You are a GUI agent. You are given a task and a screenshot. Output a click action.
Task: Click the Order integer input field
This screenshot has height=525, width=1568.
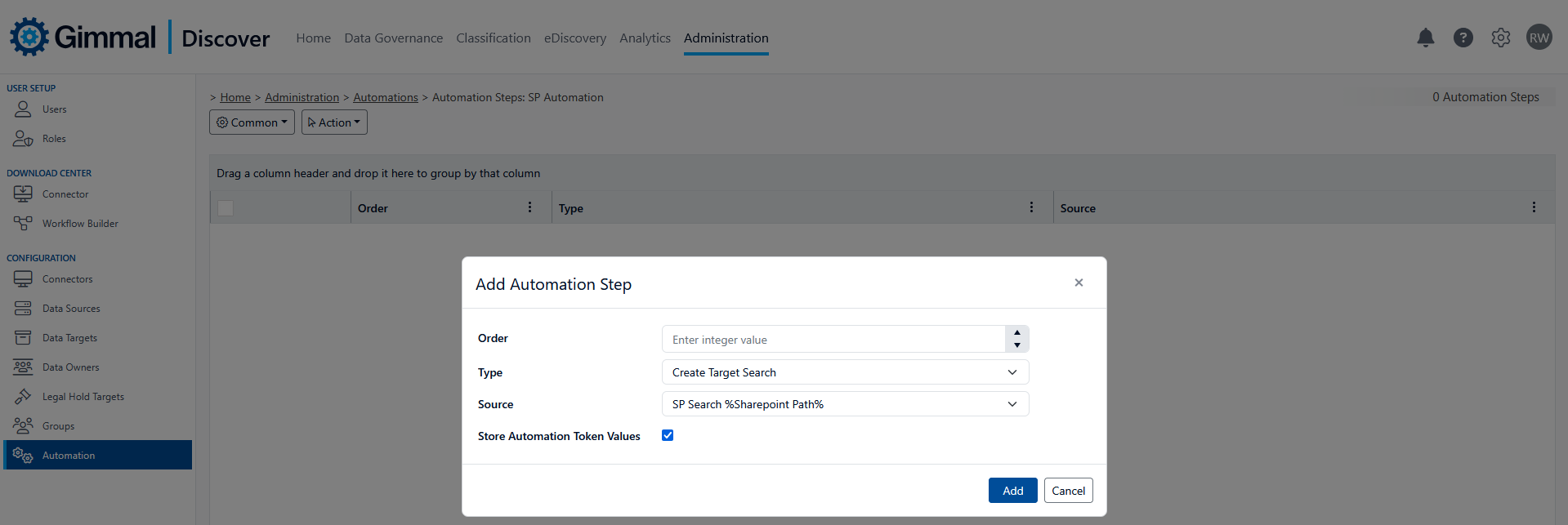(x=833, y=340)
